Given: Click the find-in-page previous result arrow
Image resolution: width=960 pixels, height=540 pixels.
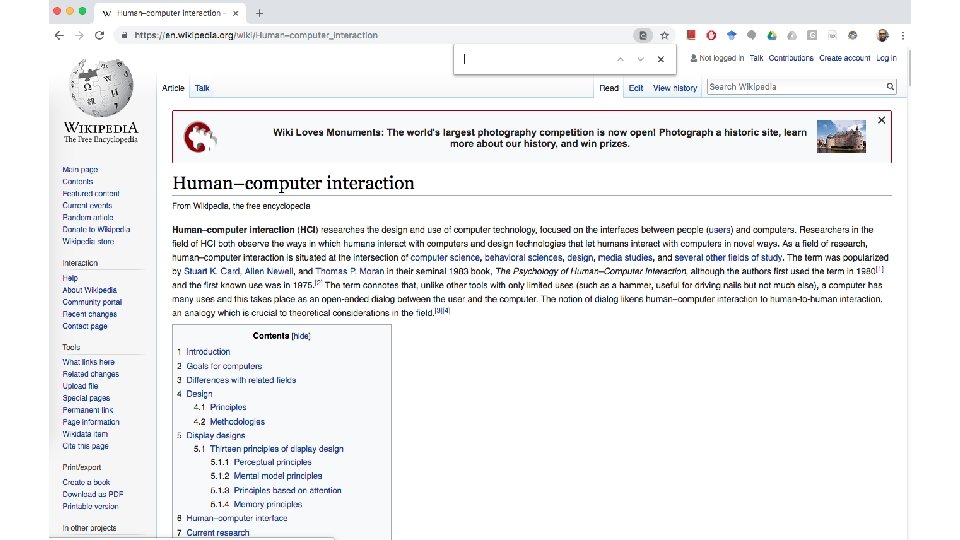Looking at the screenshot, I should click(620, 59).
